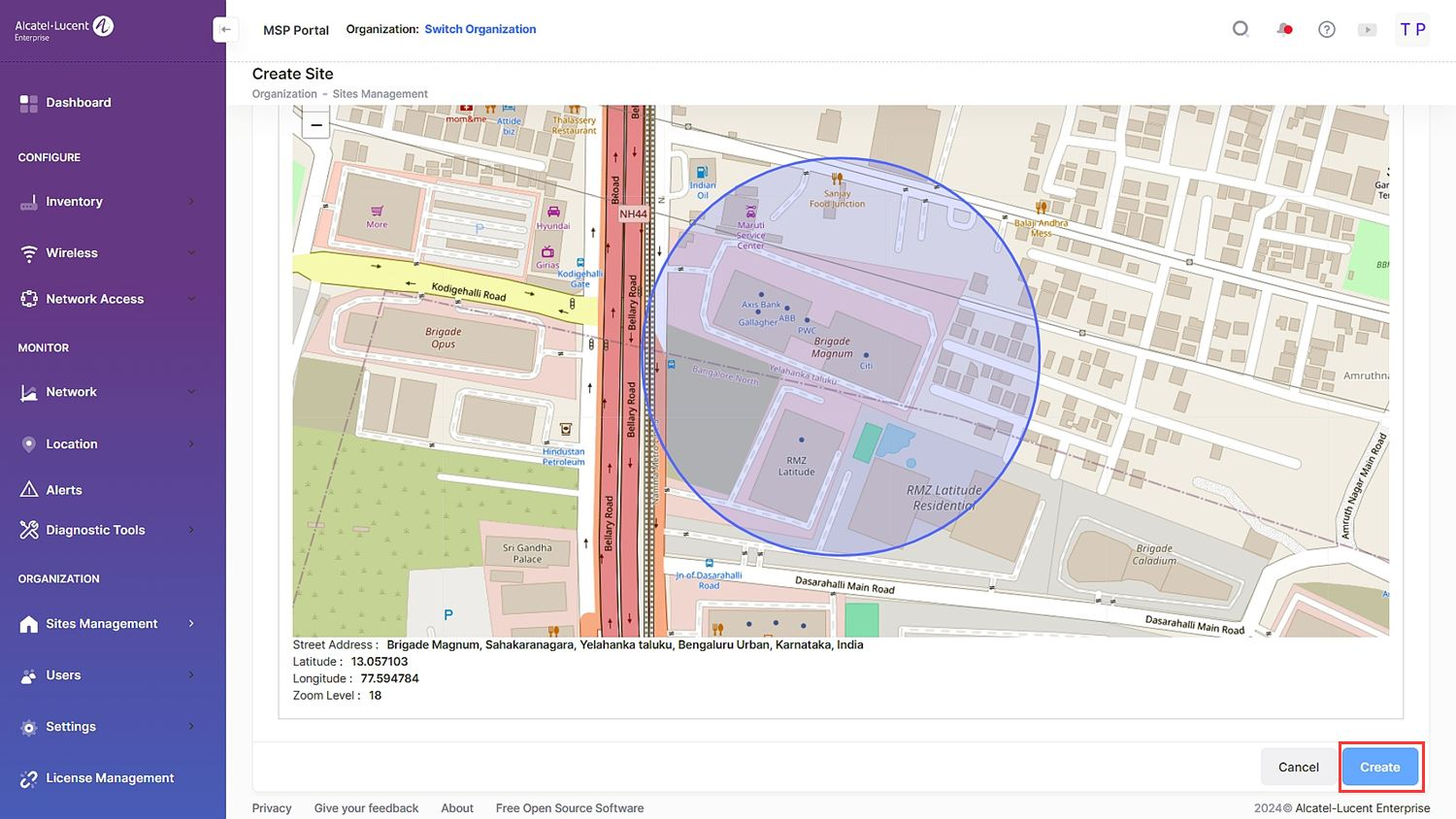Open the Give your feedback link
Viewport: 1456px width, 819px height.
pos(366,808)
